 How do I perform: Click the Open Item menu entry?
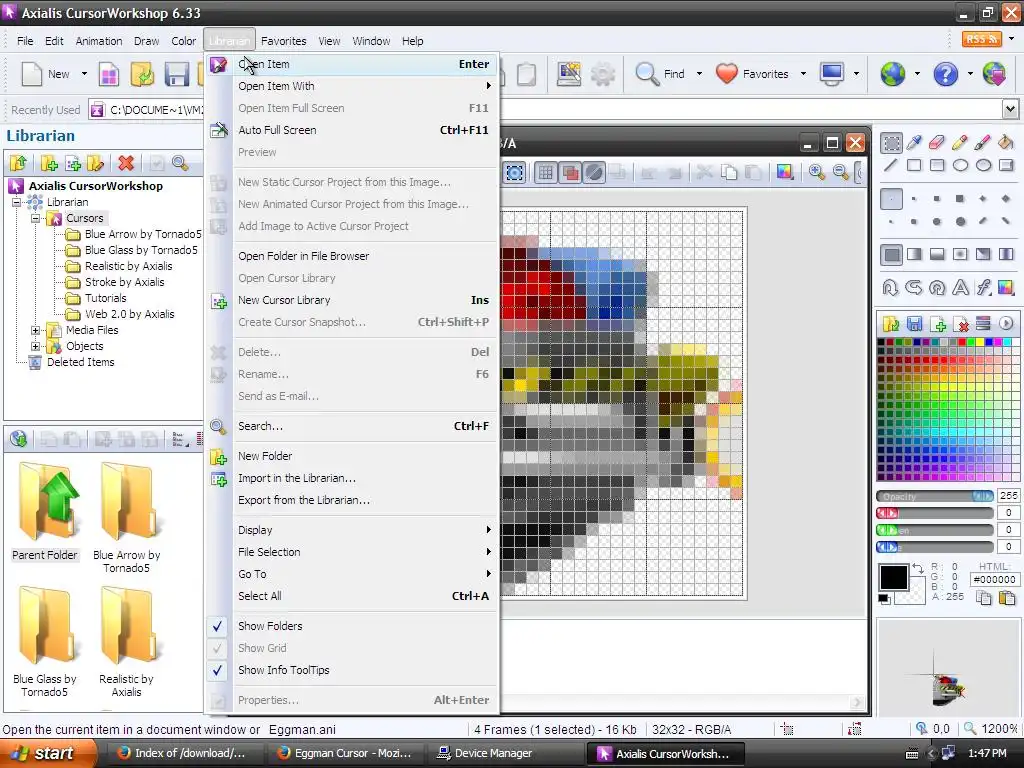point(352,64)
